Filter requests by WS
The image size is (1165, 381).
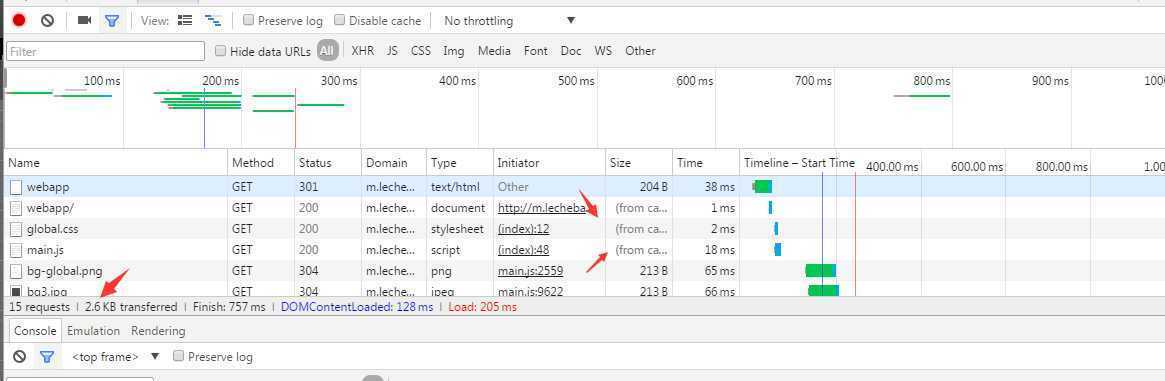pyautogui.click(x=603, y=51)
